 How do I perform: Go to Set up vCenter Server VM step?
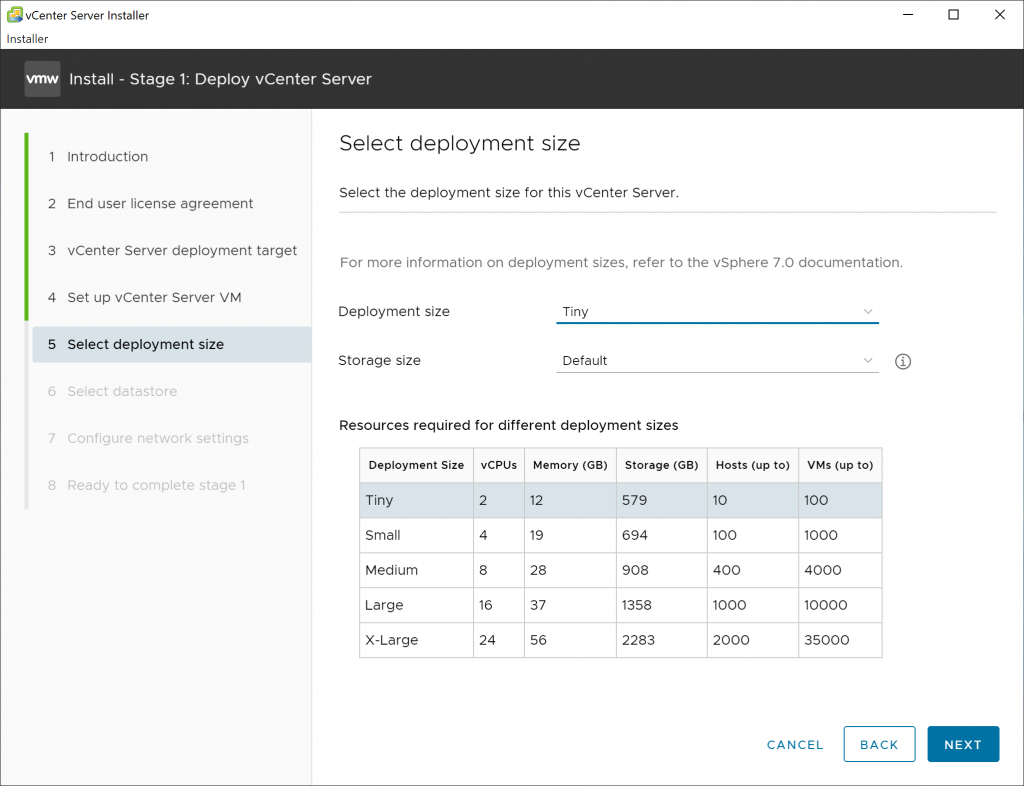coord(154,298)
